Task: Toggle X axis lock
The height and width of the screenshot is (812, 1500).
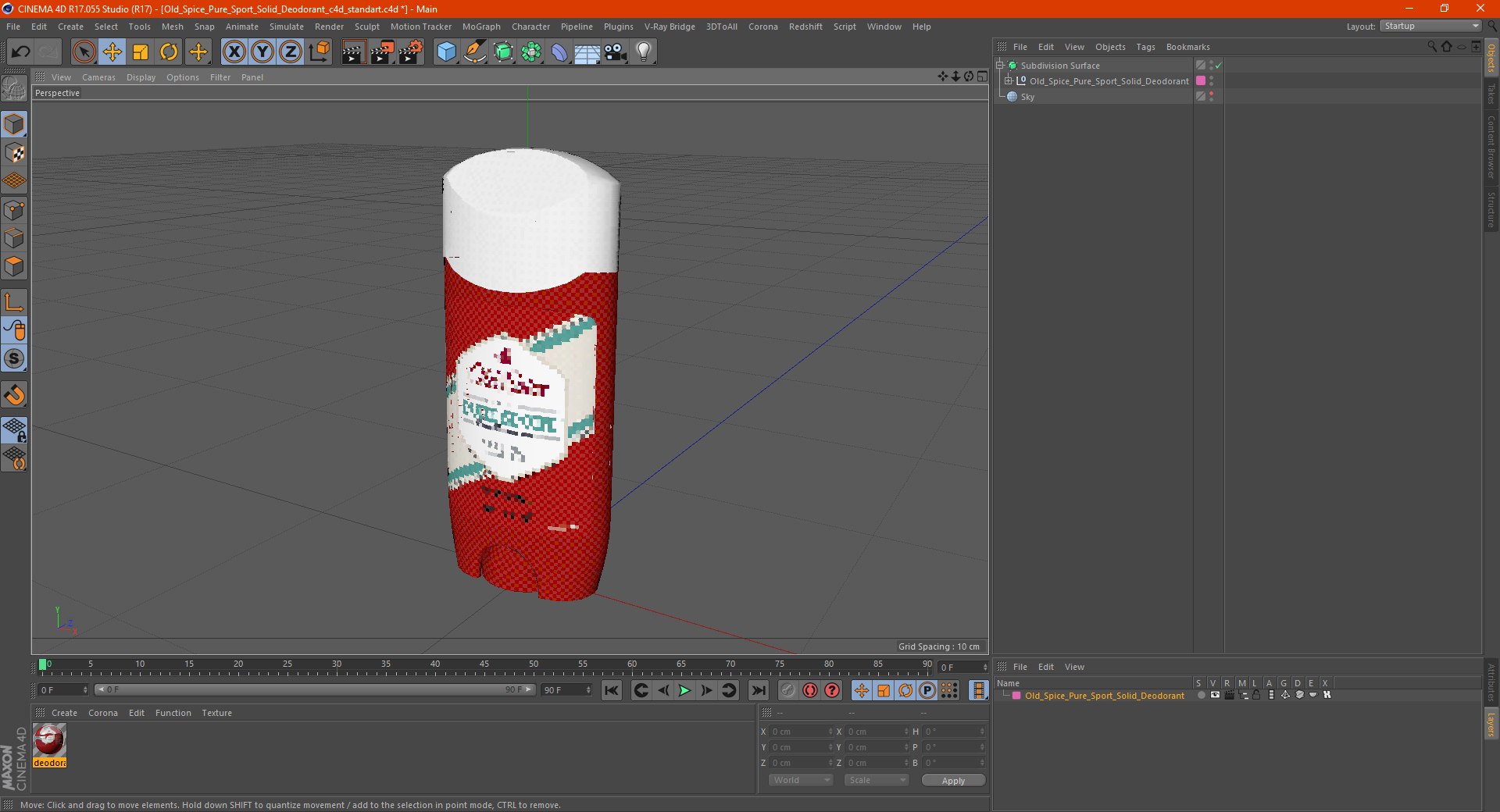Action: (234, 52)
